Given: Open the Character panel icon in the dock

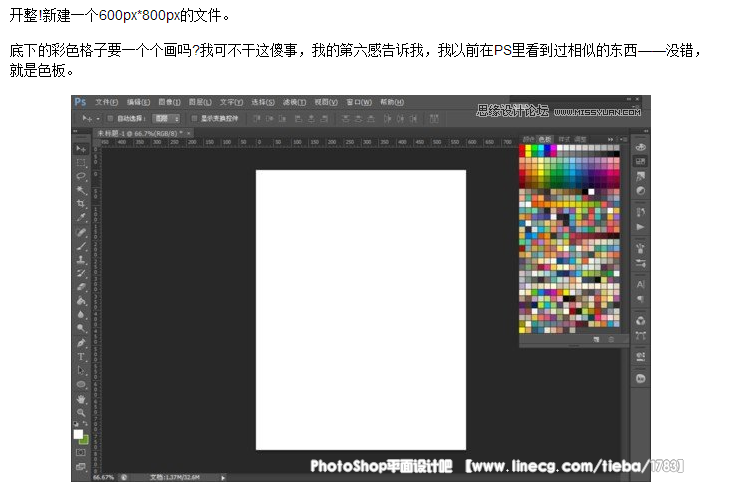Looking at the screenshot, I should point(640,284).
